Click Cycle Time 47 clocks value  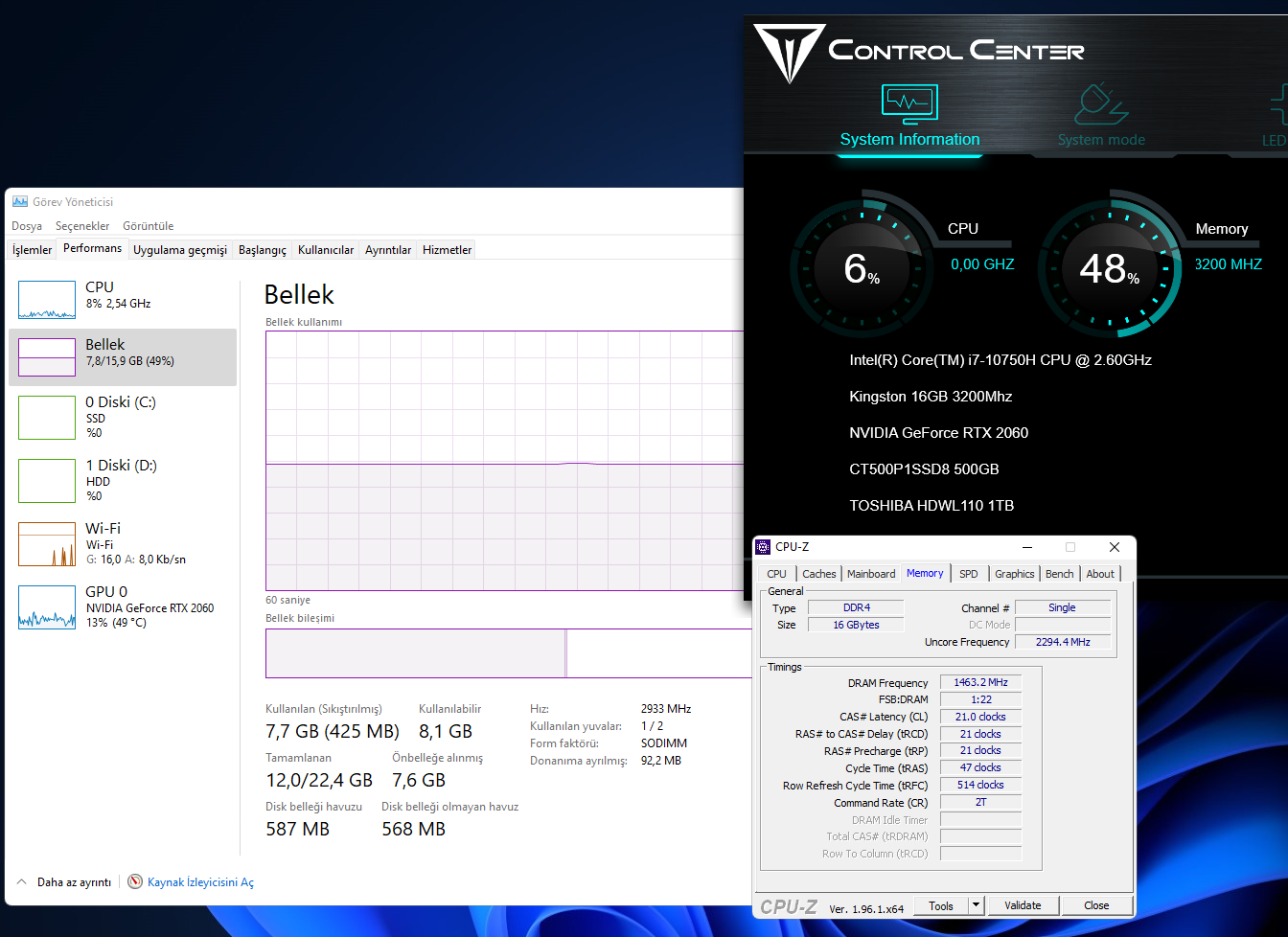point(980,767)
